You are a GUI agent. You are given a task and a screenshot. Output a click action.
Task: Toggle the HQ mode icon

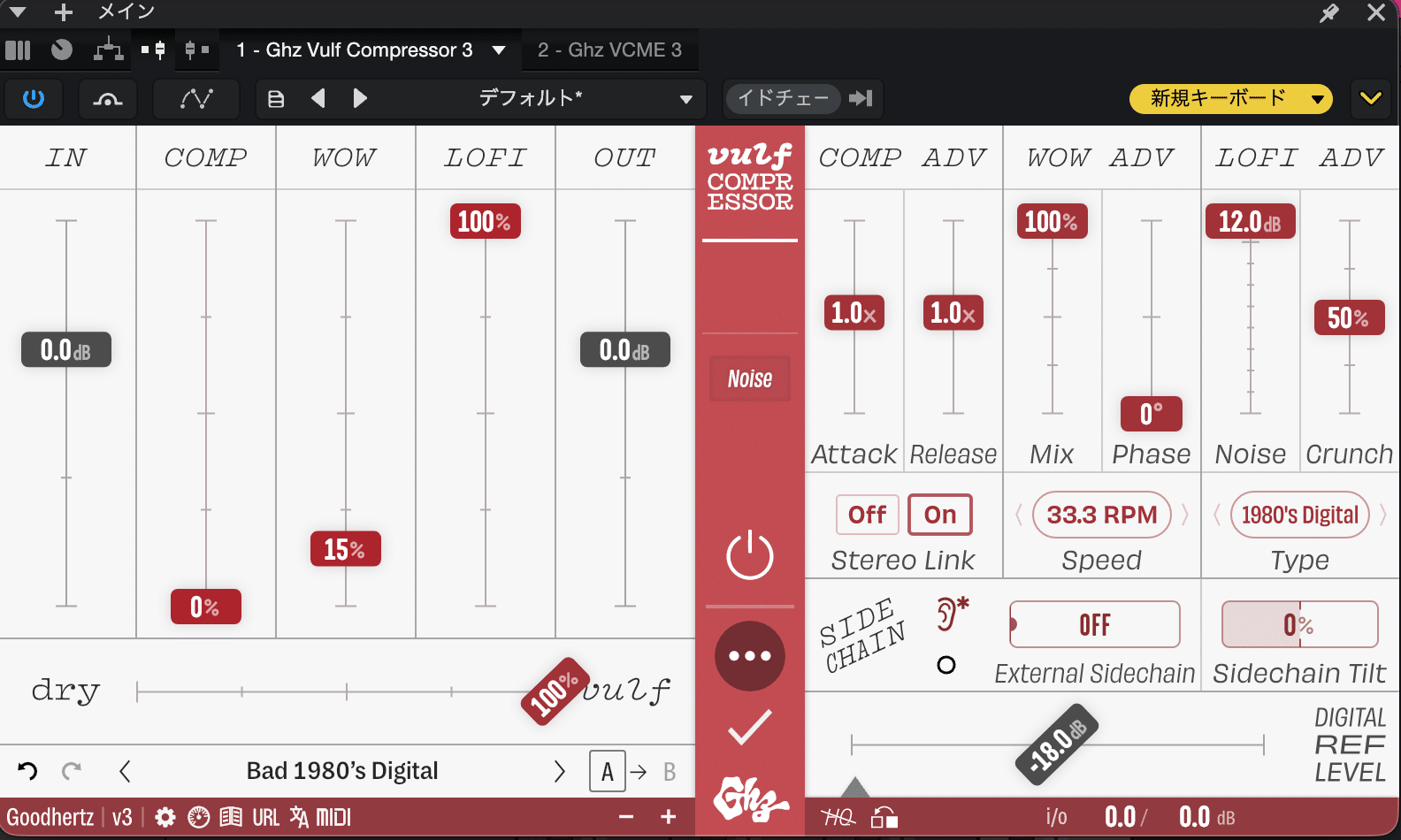[838, 817]
